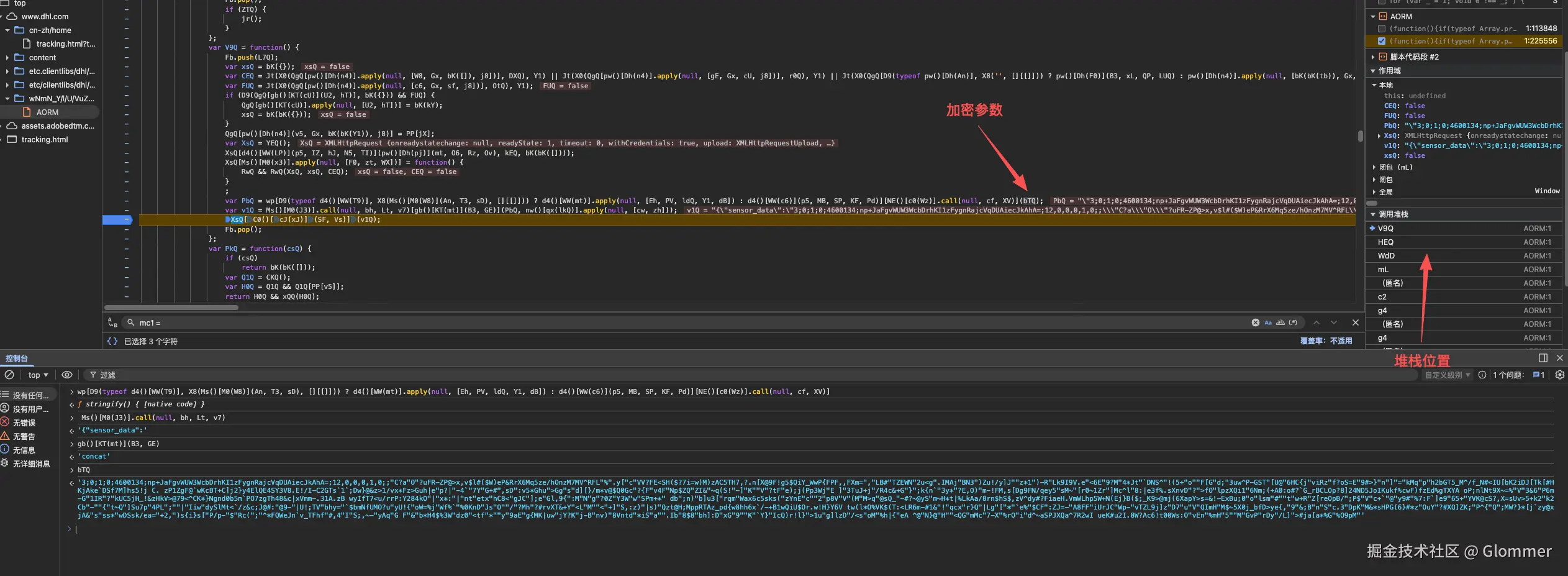Viewport: 1568px width, 576px height.
Task: Click the 1 个问题 issues label
Action: click(1508, 375)
